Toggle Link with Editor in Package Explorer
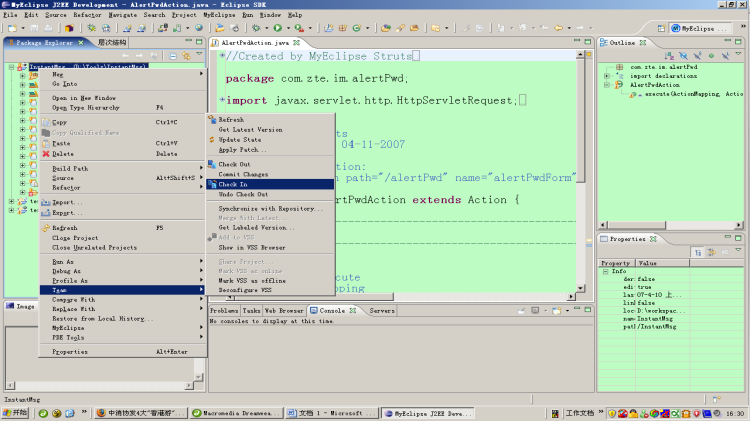Viewport: 750px width, 421px height. pyautogui.click(x=186, y=56)
